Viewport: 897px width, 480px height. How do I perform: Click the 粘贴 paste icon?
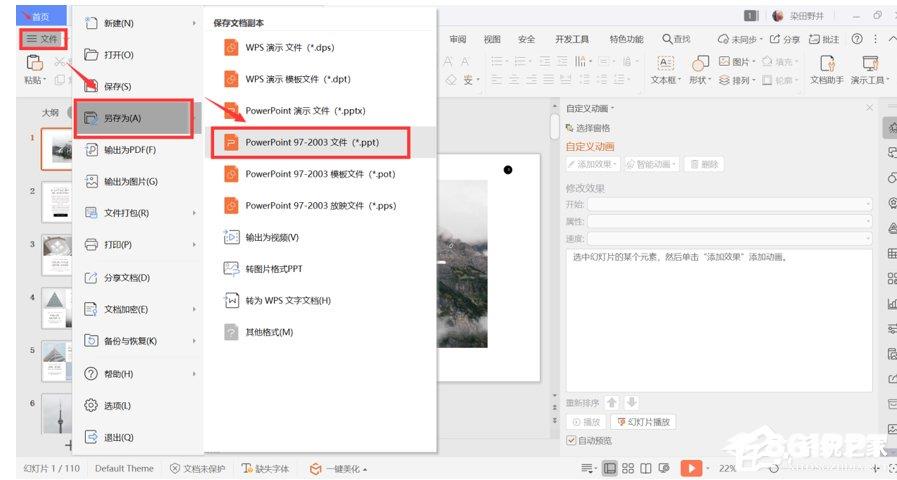(34, 64)
